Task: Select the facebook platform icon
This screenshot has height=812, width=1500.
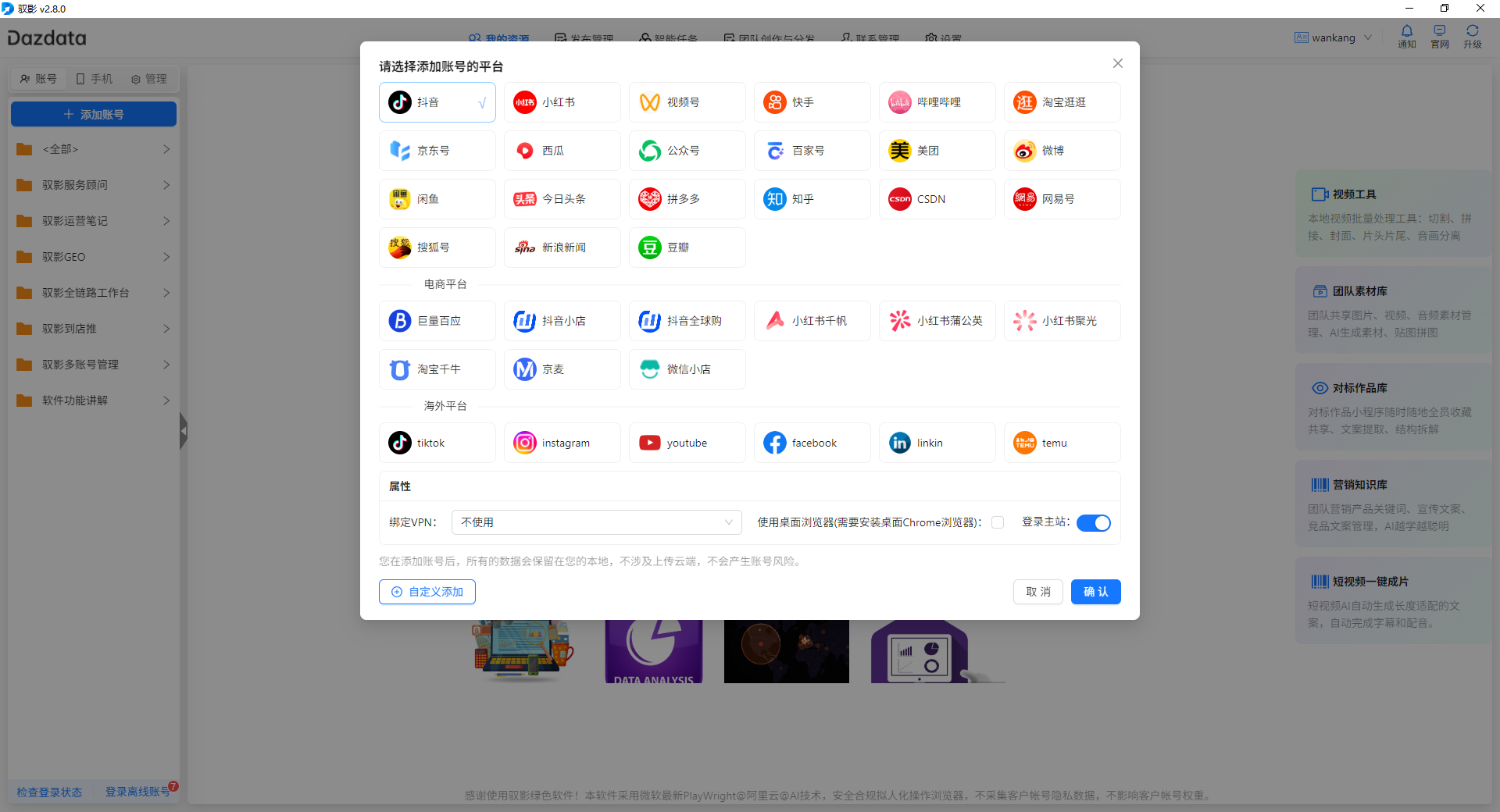Action: click(775, 443)
